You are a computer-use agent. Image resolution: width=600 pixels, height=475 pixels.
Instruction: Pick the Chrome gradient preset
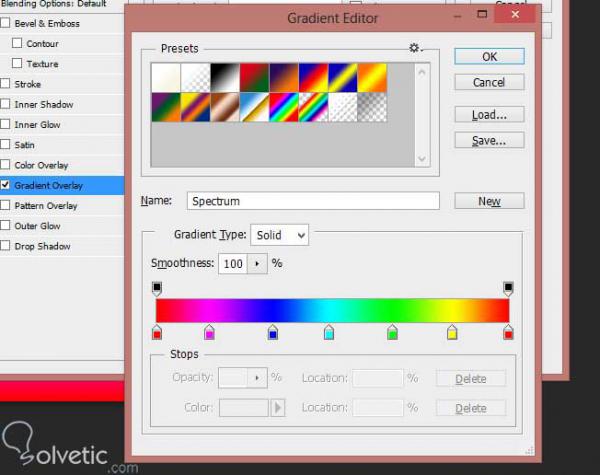[254, 107]
